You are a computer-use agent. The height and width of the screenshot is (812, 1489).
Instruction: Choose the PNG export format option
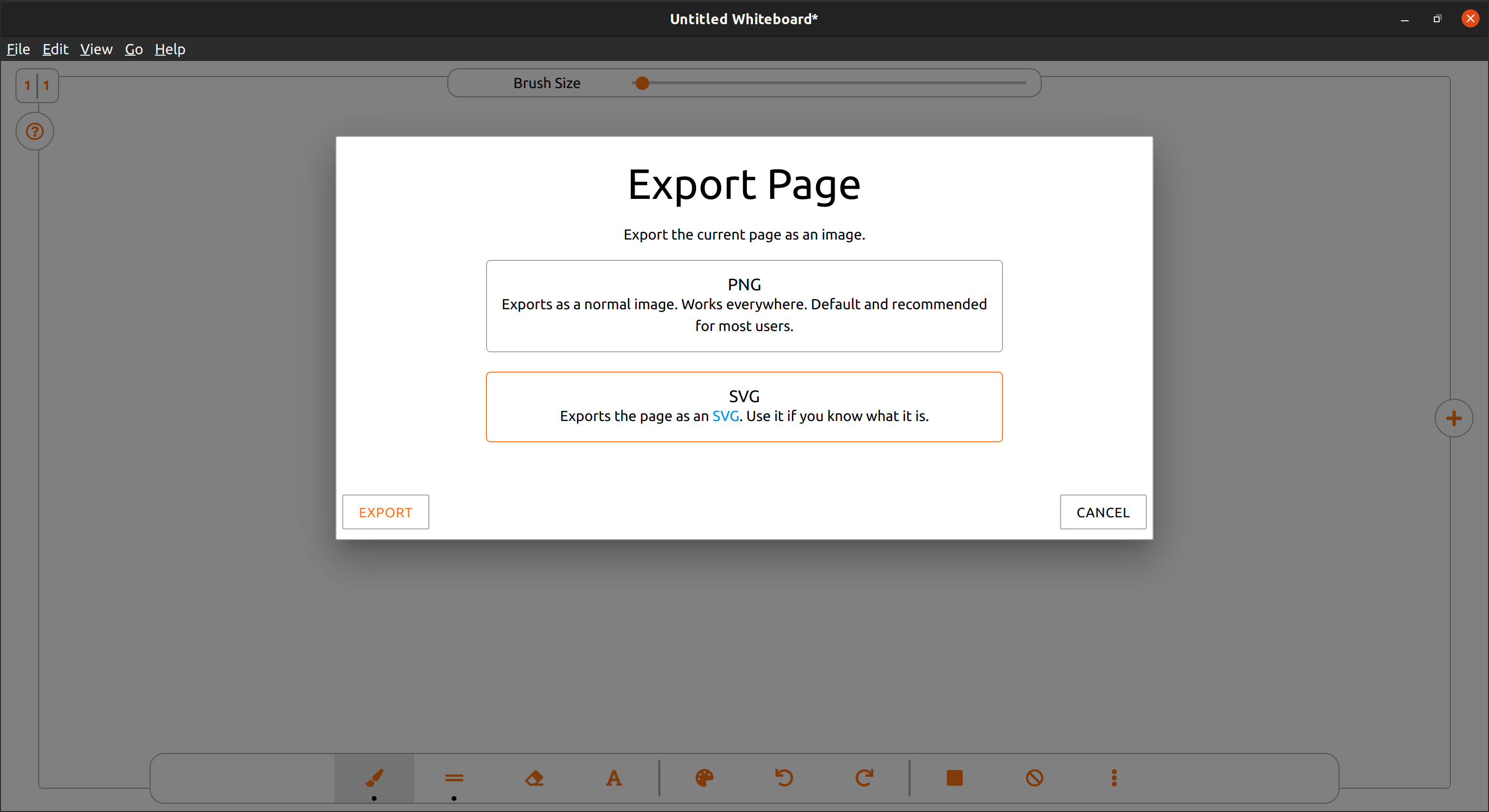click(744, 305)
